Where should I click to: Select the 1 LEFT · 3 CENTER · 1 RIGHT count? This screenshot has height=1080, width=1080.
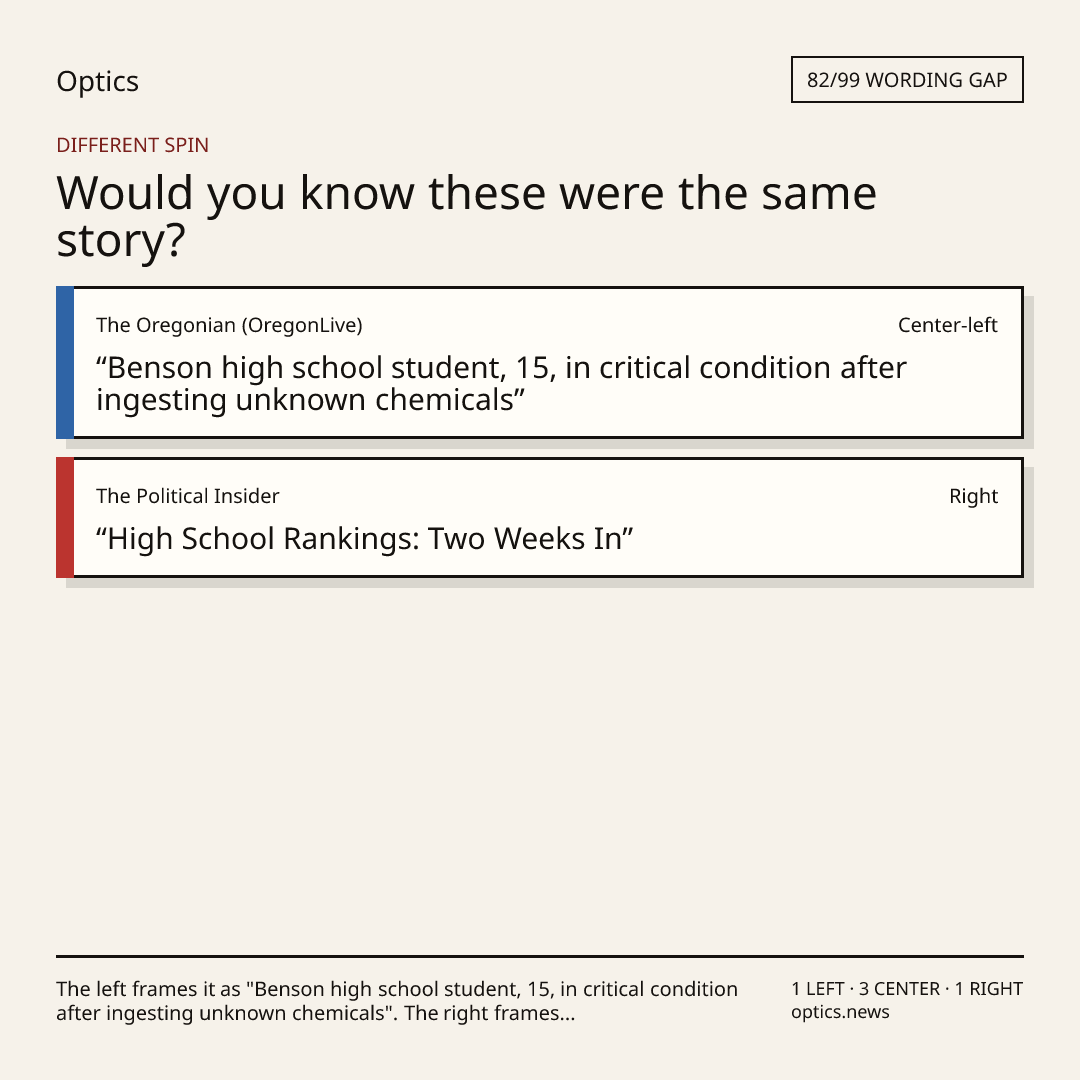click(907, 989)
